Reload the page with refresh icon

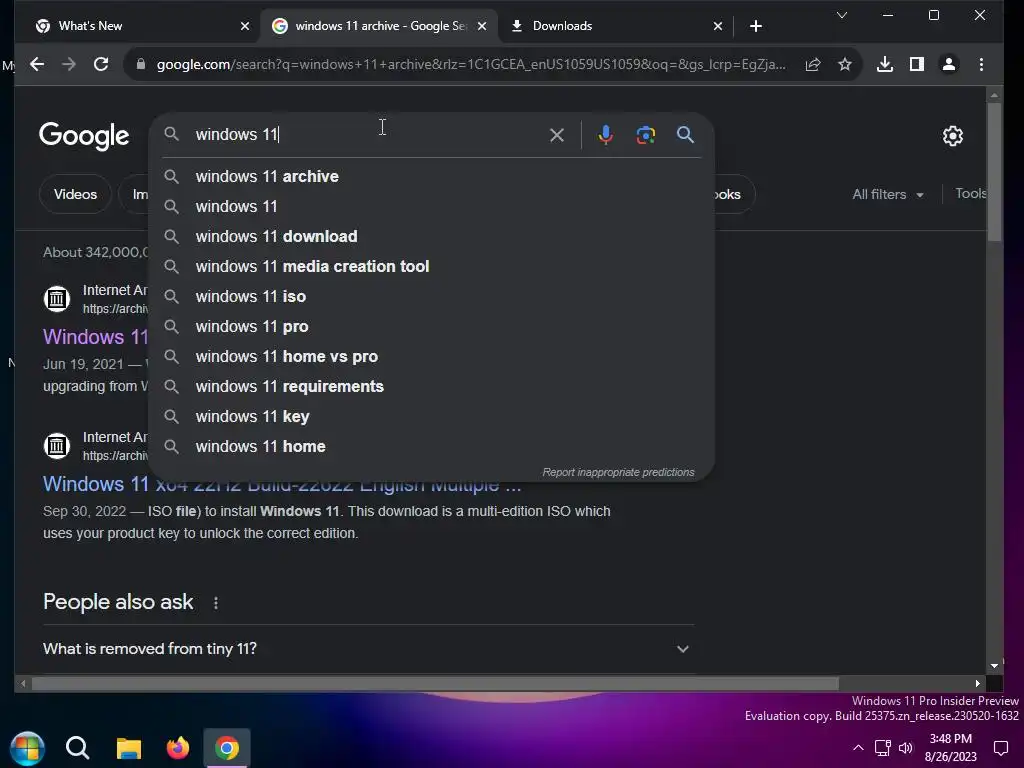click(101, 64)
